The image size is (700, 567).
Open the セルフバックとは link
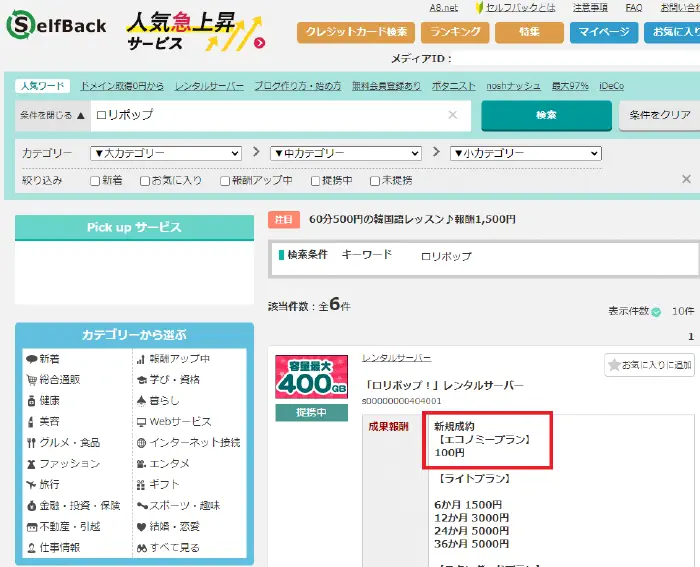(521, 8)
